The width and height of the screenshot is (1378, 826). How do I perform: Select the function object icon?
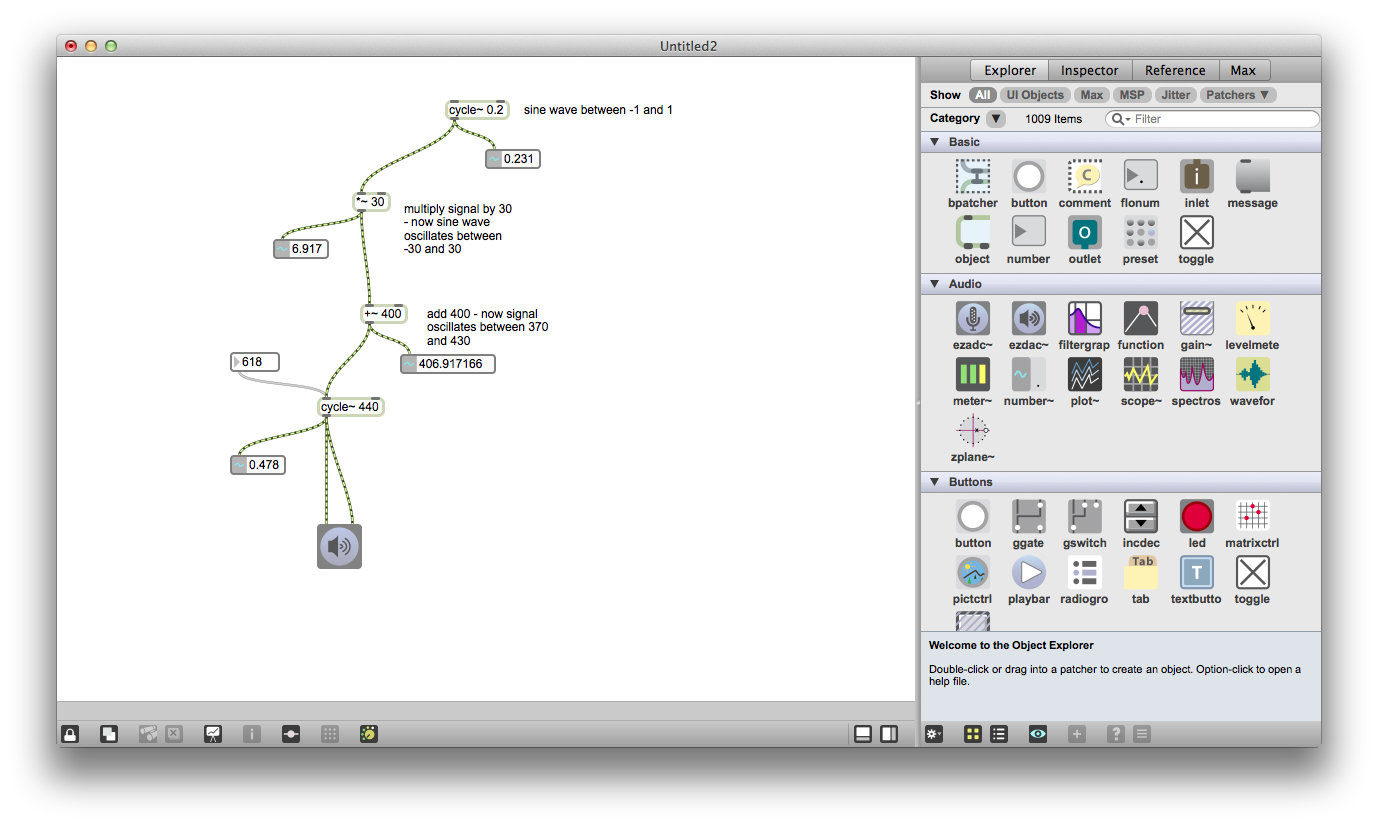coord(1141,318)
